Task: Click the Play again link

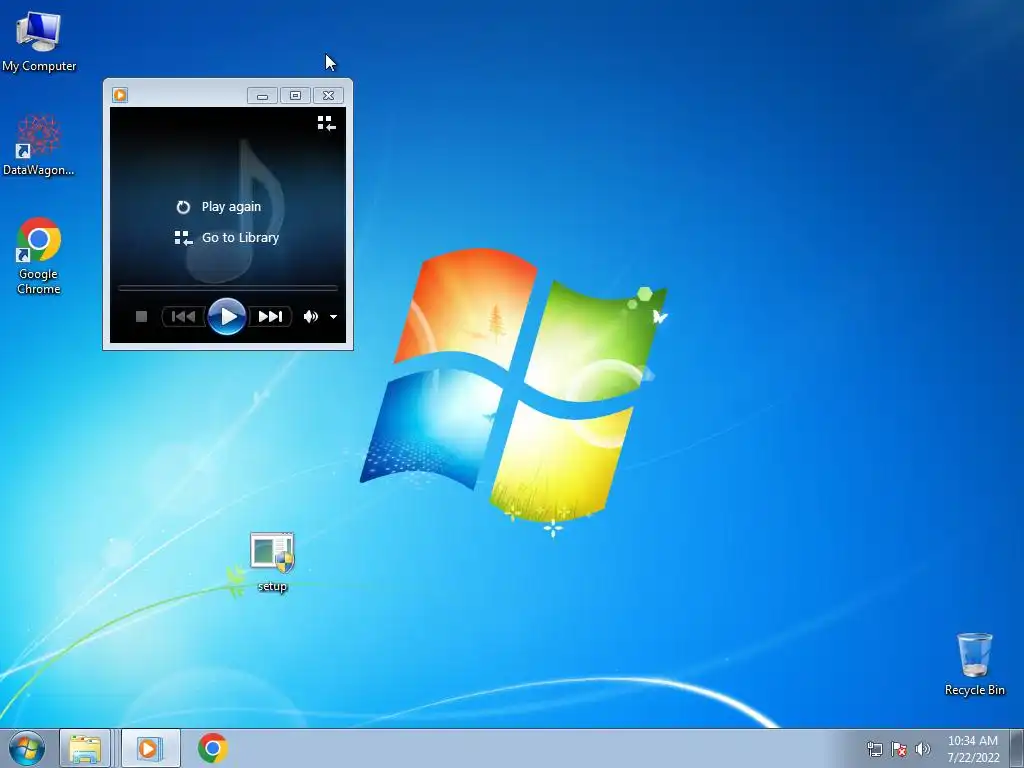Action: pos(219,206)
